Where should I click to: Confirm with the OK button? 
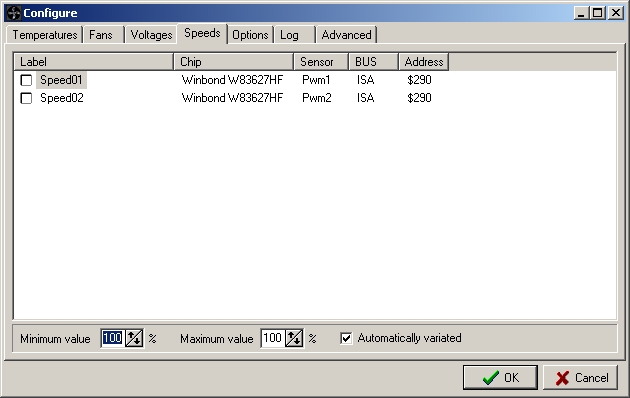(x=500, y=378)
